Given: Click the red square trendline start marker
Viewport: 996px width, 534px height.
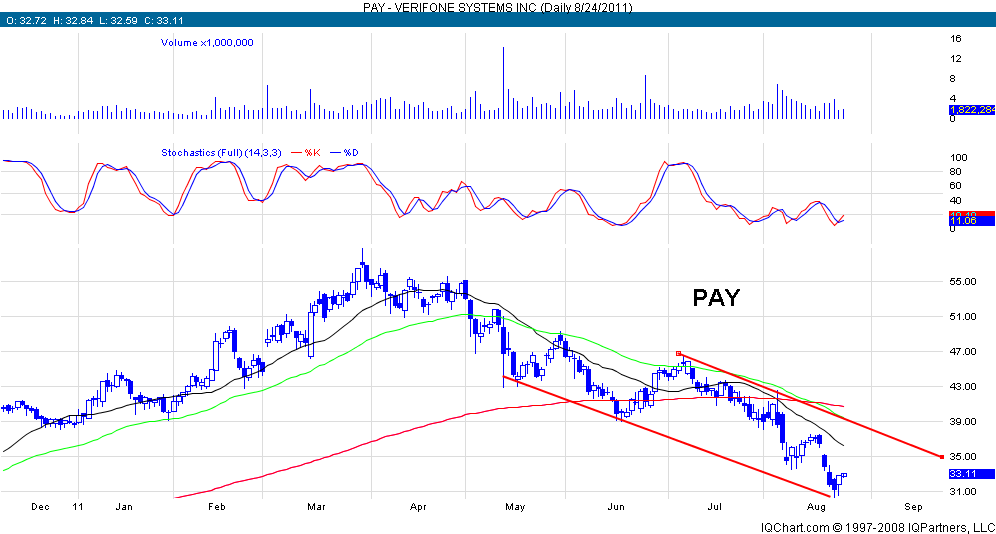Looking at the screenshot, I should 680,353.
